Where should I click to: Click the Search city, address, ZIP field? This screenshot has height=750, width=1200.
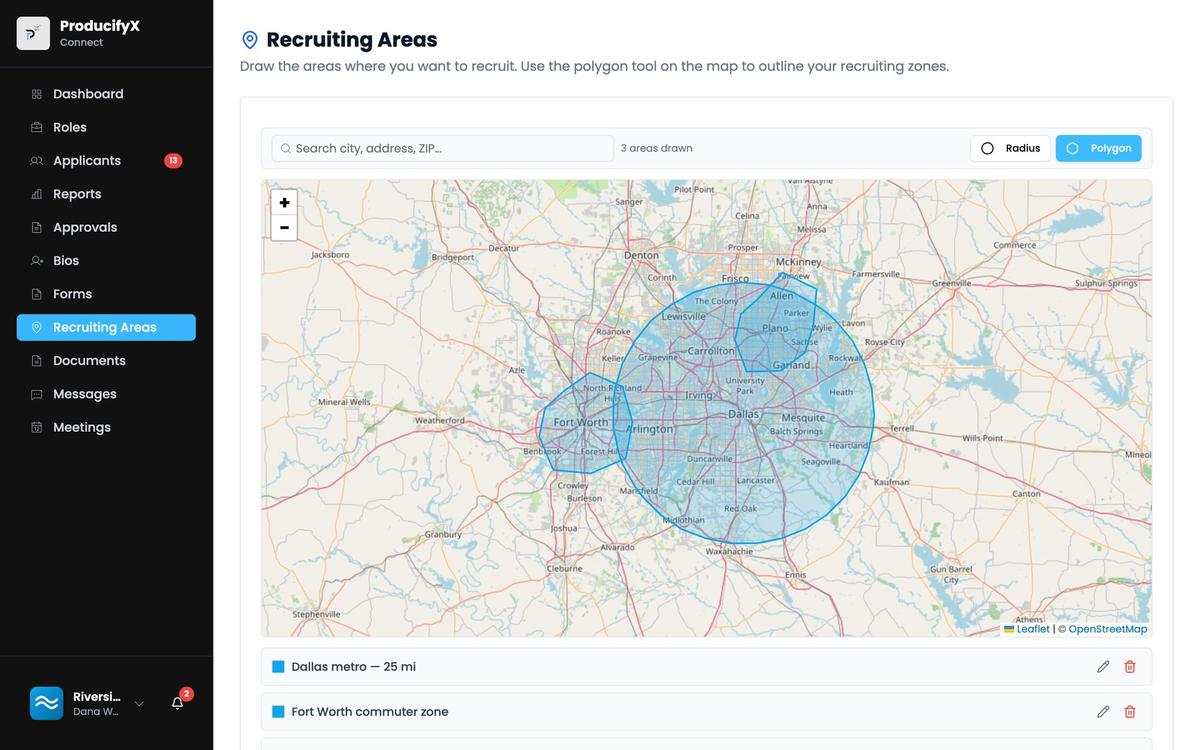click(x=443, y=148)
